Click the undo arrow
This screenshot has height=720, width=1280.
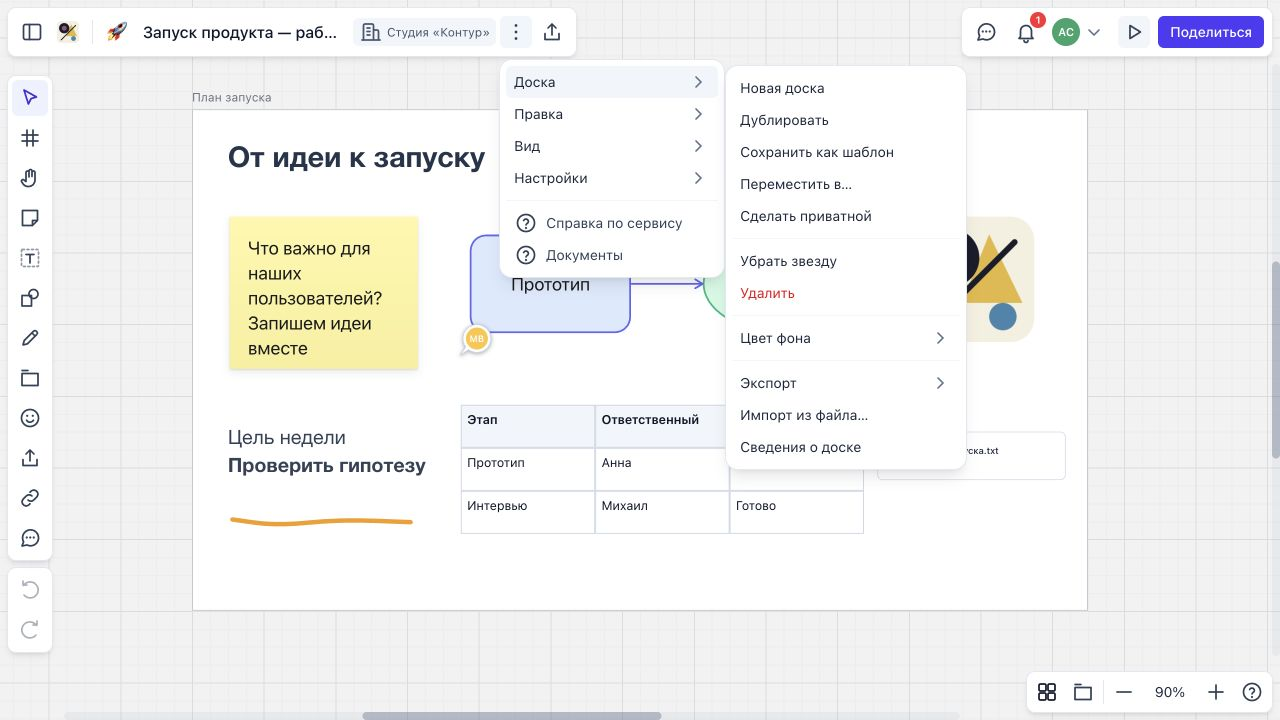[x=30, y=590]
